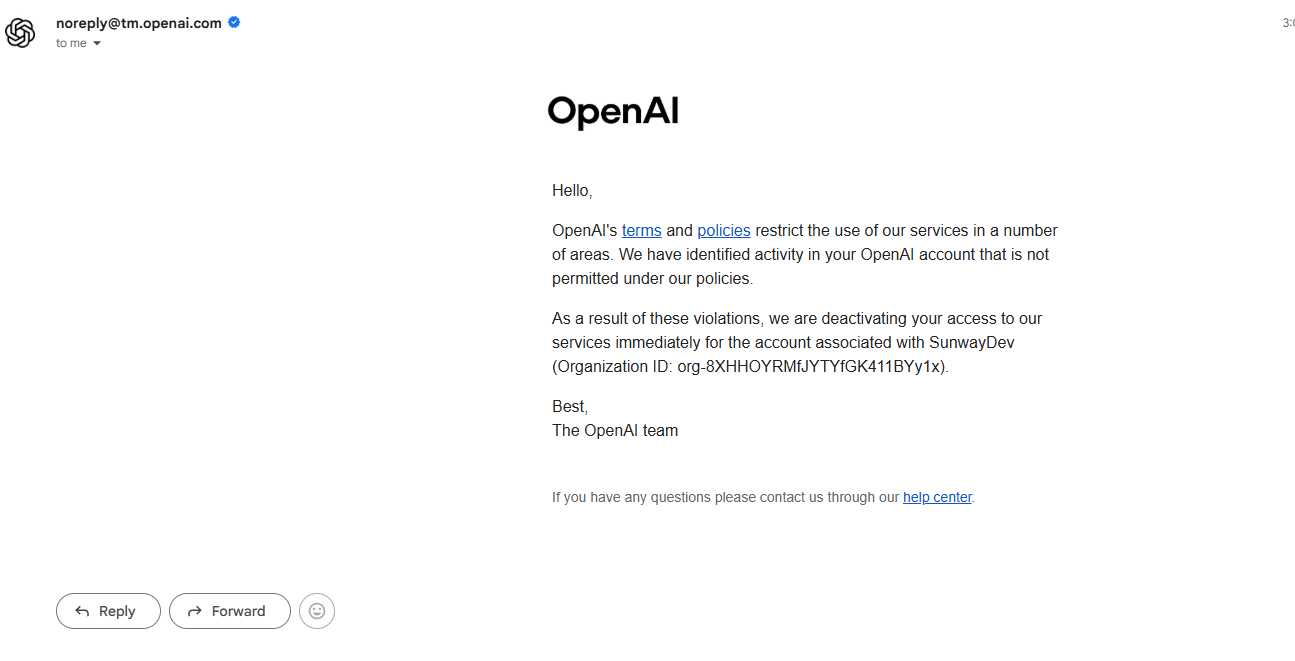Click the "SunwayDev" account name
Image resolution: width=1295 pixels, height=661 pixels.
972,342
